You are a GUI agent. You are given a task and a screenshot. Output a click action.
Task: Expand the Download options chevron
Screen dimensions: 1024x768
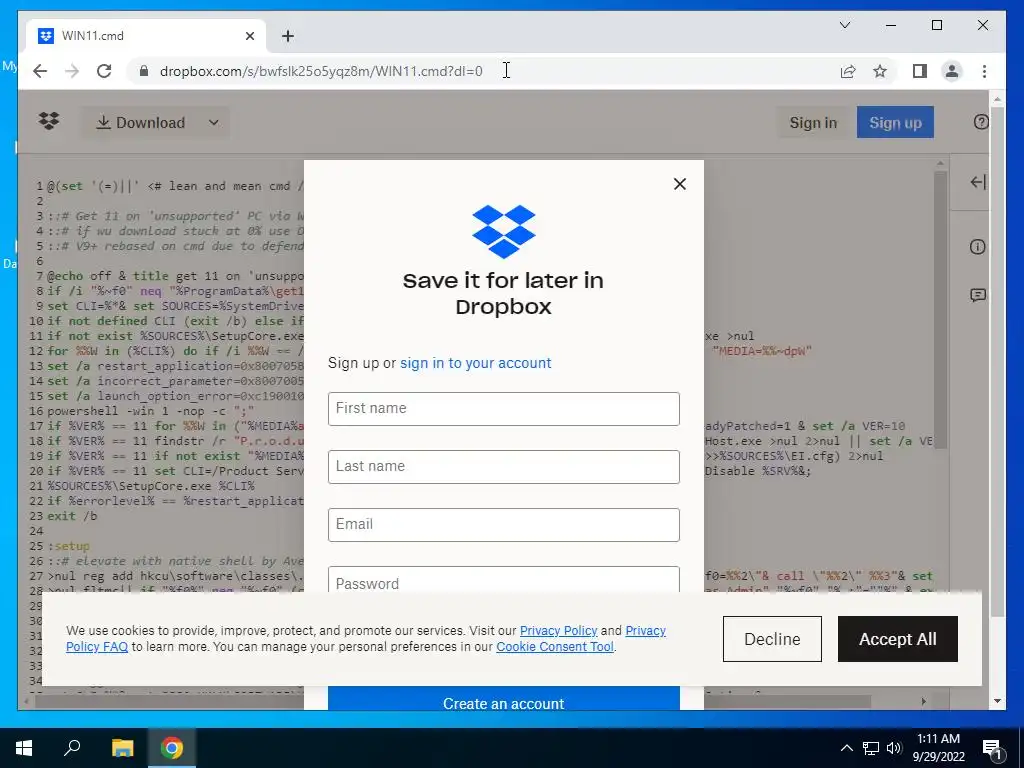click(213, 122)
